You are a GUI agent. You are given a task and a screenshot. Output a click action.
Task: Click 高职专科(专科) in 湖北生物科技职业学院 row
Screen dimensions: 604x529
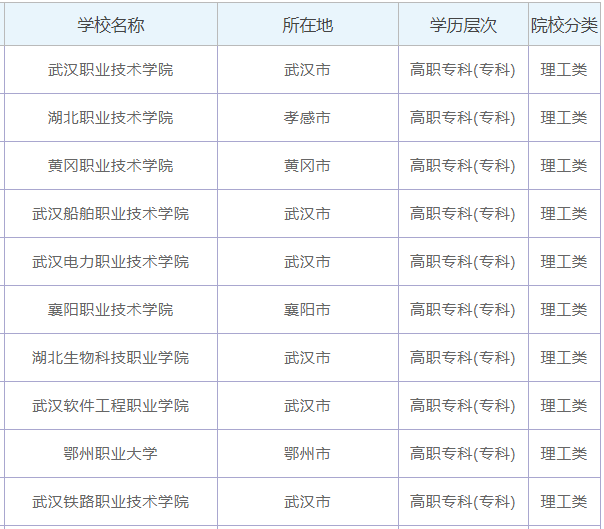click(463, 358)
